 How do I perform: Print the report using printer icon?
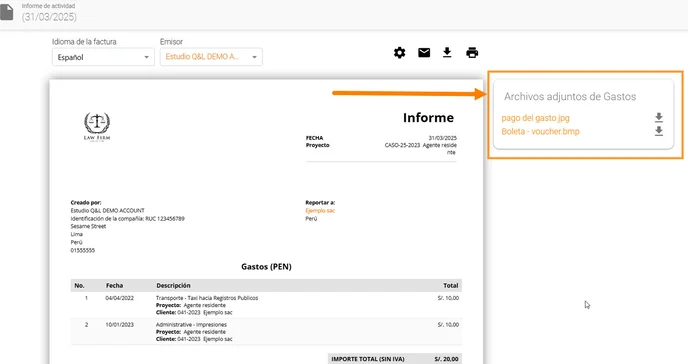(x=472, y=53)
